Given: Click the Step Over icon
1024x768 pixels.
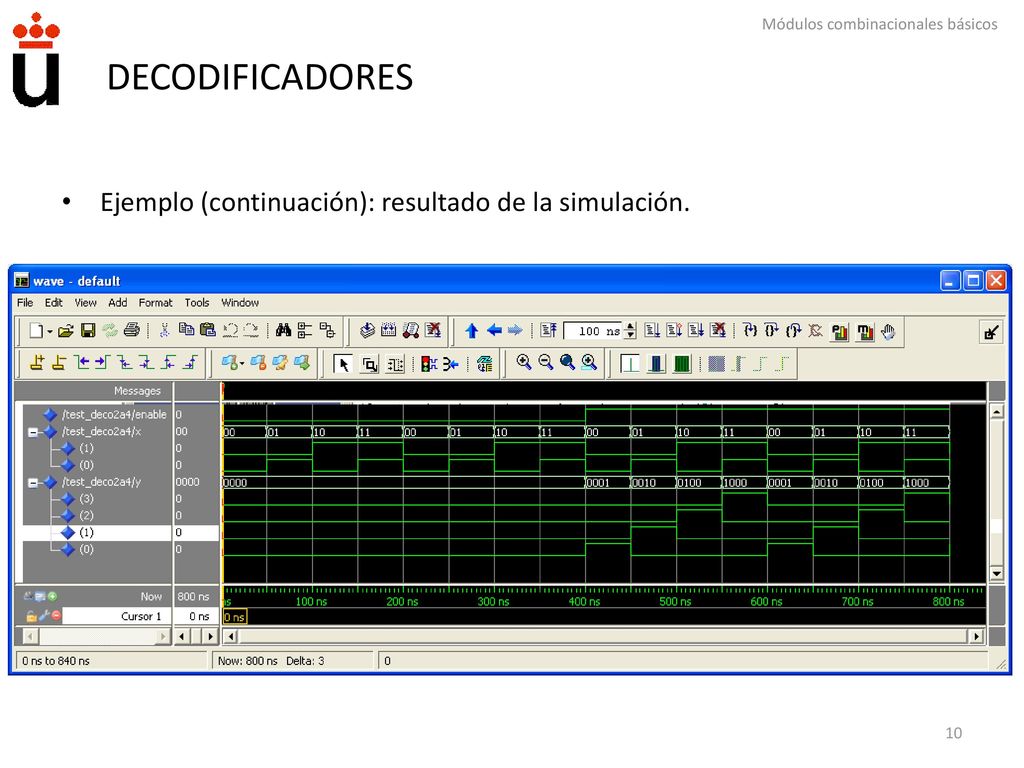Looking at the screenshot, I should tap(772, 330).
